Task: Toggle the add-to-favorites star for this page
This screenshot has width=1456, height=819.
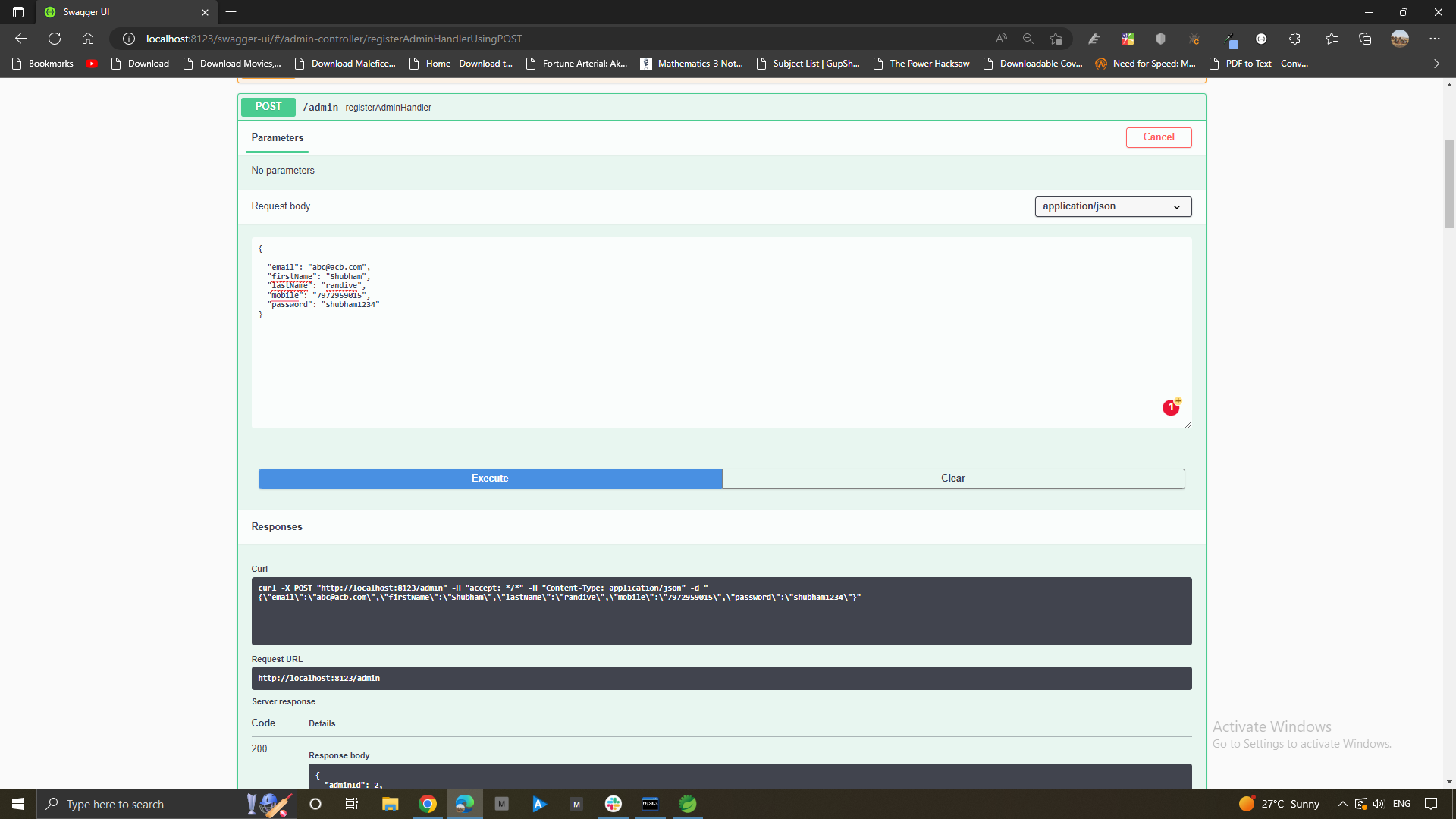Action: pyautogui.click(x=1056, y=39)
